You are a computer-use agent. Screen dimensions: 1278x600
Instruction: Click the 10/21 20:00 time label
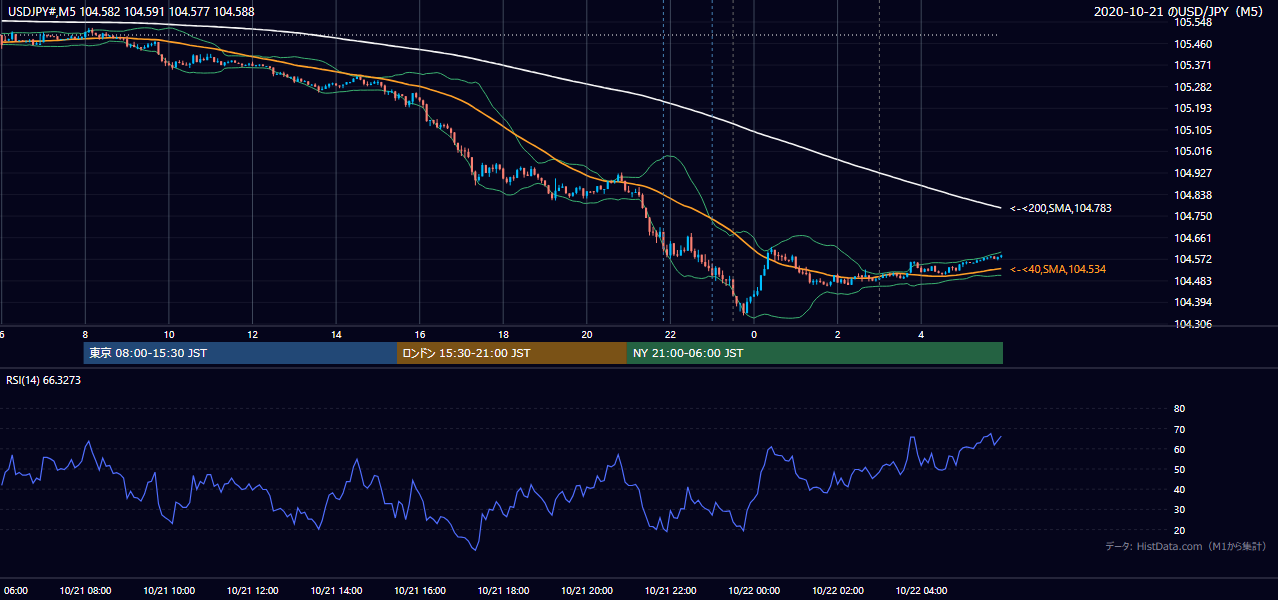pyautogui.click(x=587, y=590)
